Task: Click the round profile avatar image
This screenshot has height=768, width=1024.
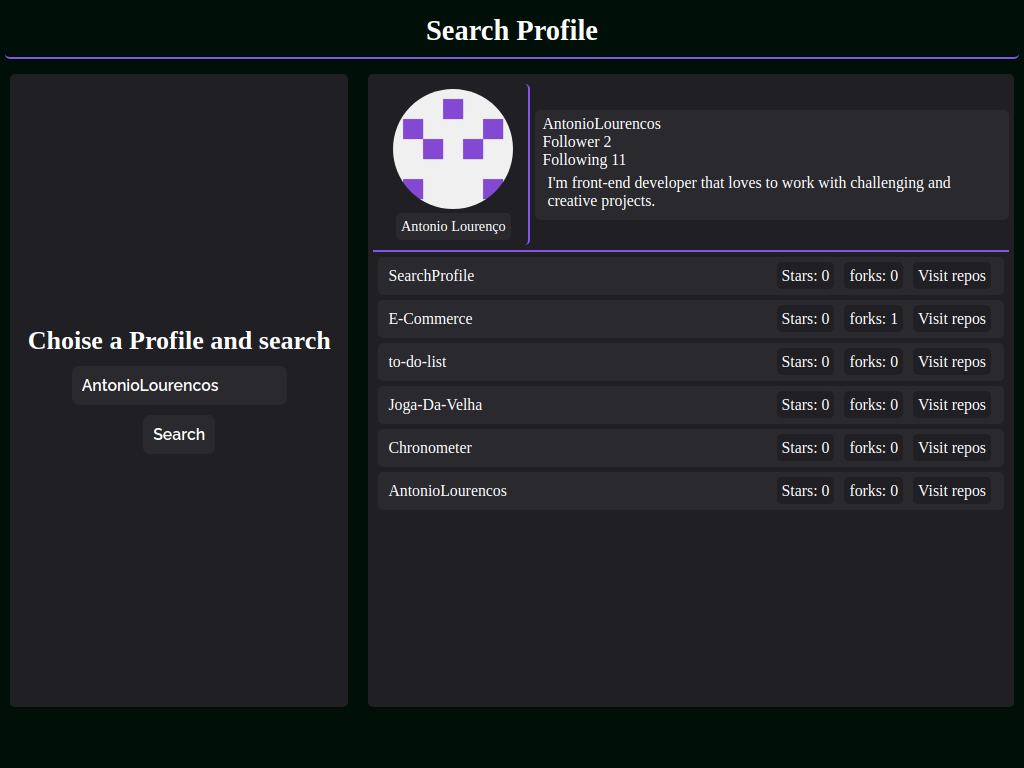Action: 453,149
